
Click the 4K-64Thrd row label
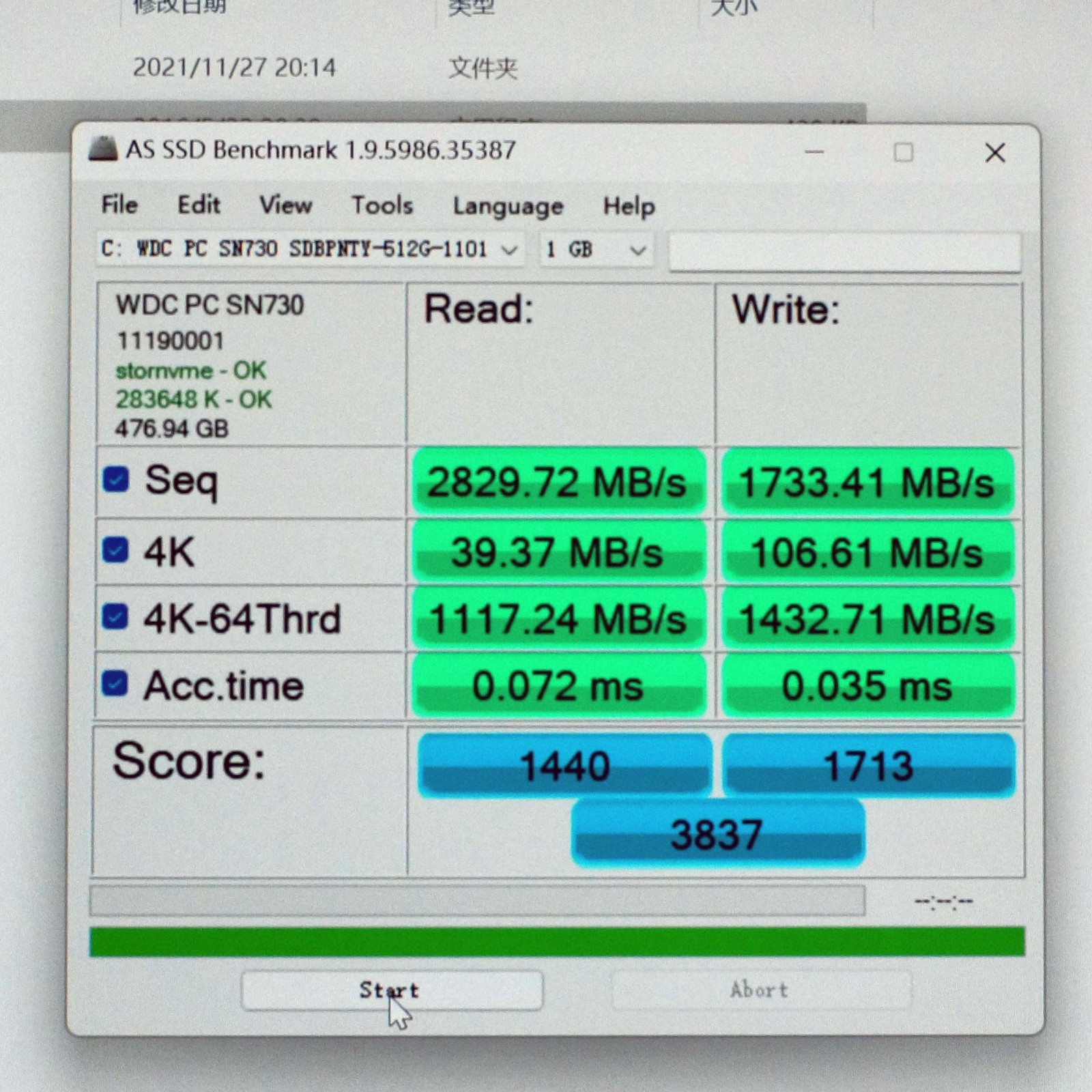[x=242, y=618]
